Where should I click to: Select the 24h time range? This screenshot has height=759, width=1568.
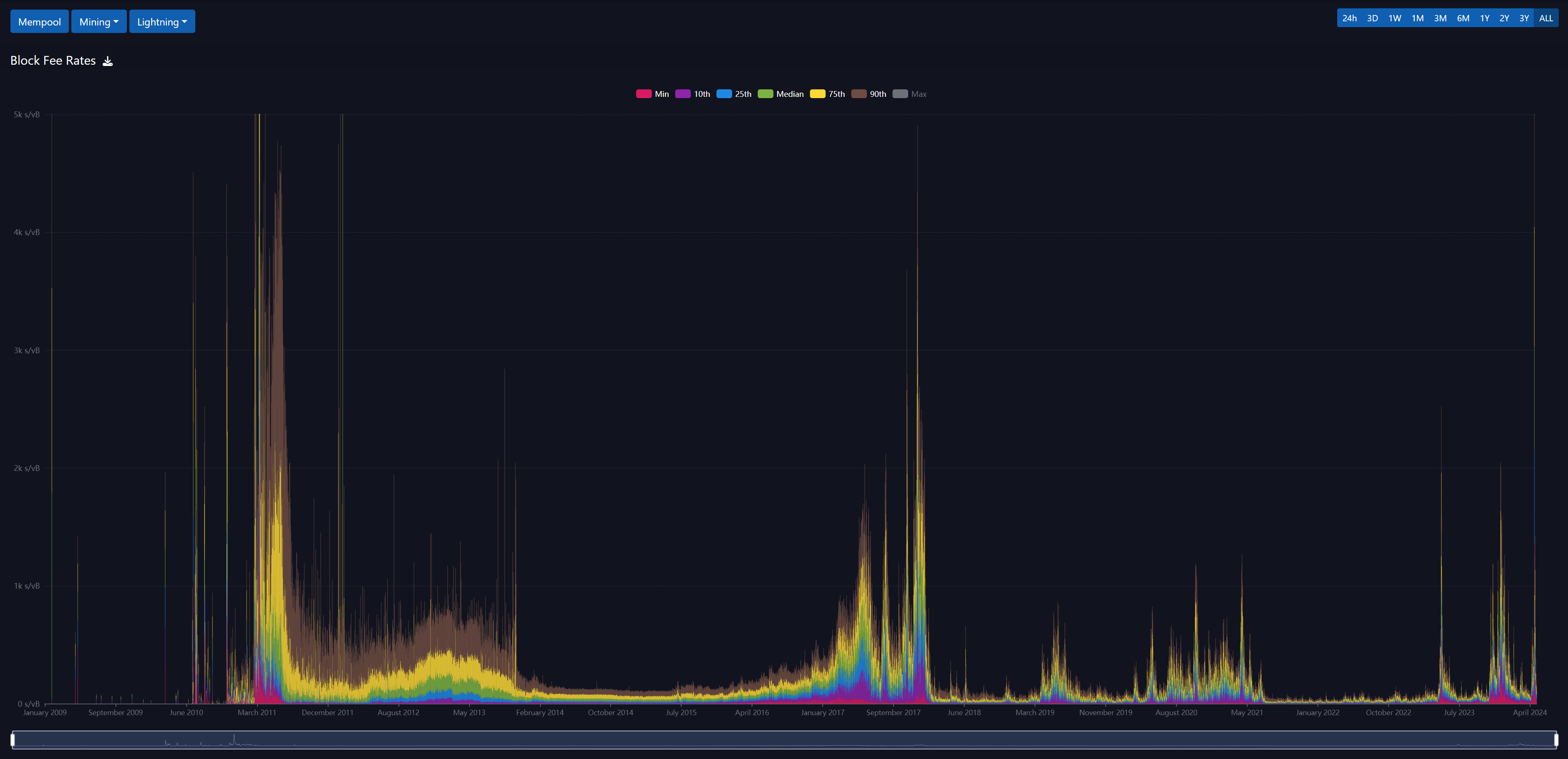(1349, 18)
